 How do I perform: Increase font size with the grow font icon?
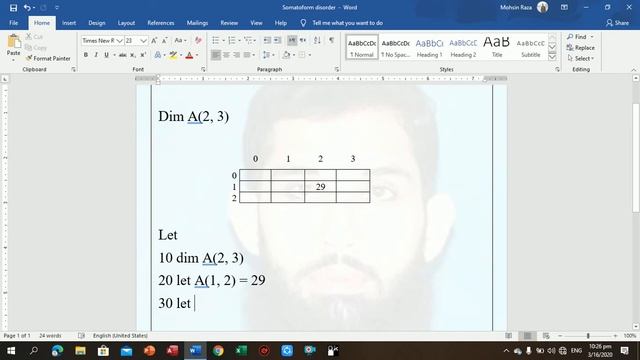tap(154, 40)
